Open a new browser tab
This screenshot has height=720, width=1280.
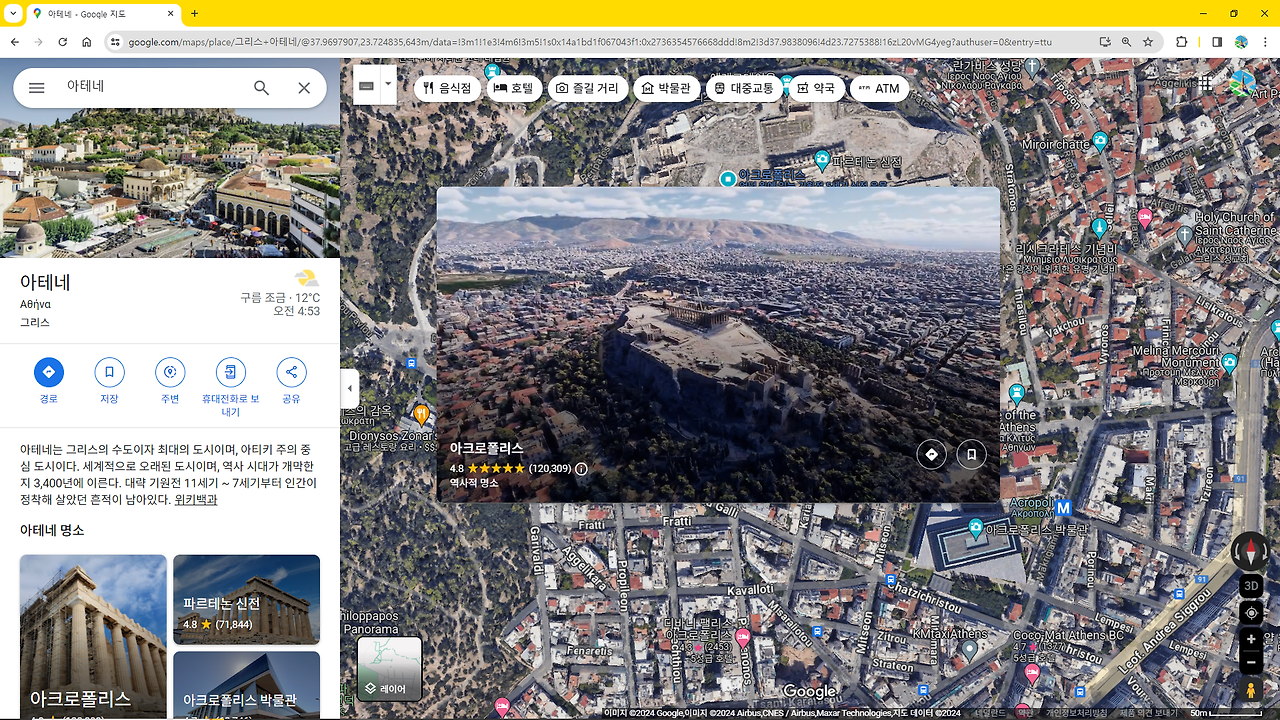(194, 14)
